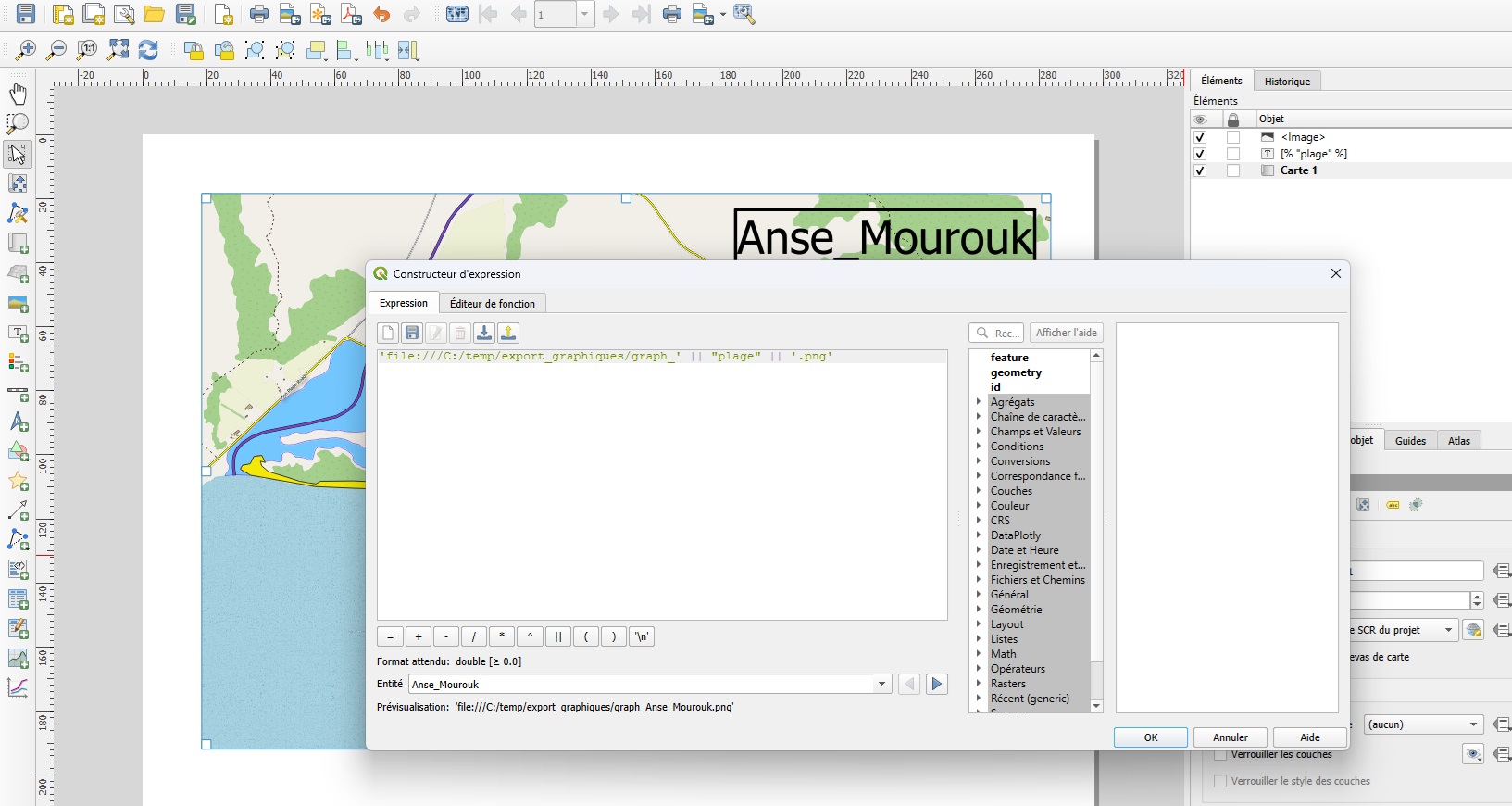Image resolution: width=1512 pixels, height=806 pixels.
Task: Toggle visibility of Carte 1
Action: point(1200,170)
